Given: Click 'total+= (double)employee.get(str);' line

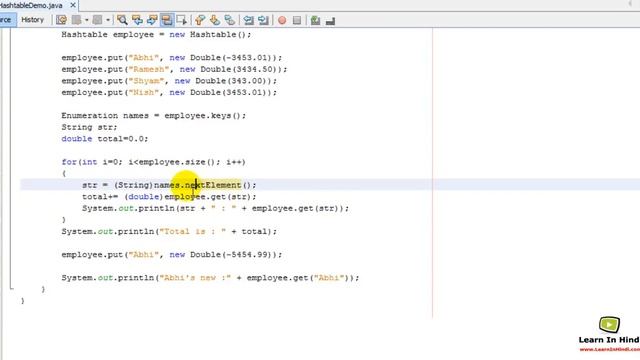Looking at the screenshot, I should (x=169, y=197).
